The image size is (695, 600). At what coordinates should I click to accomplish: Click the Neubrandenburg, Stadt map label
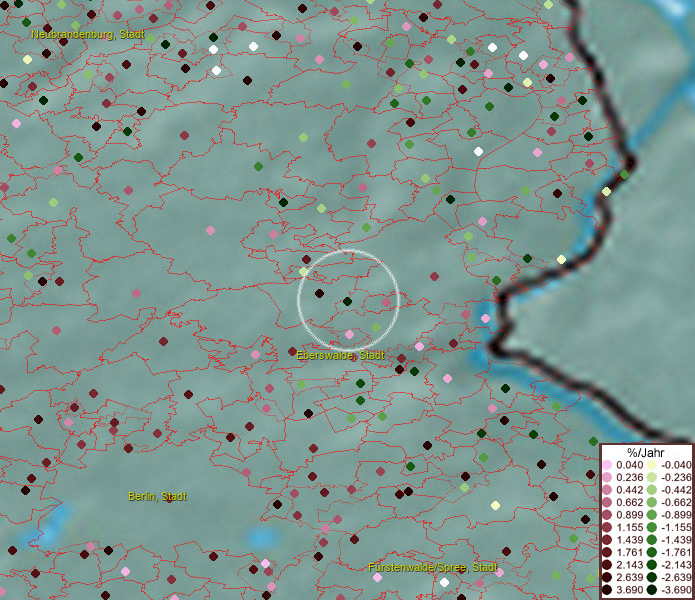tap(88, 34)
